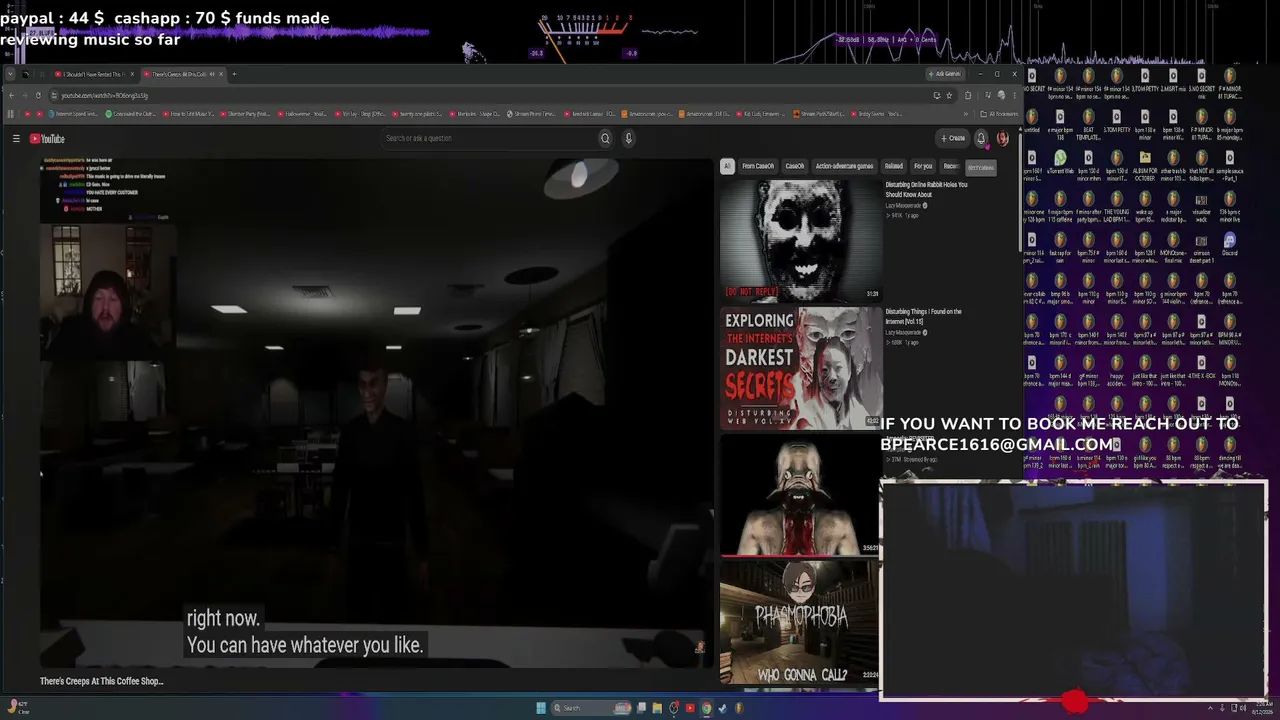Open the Chrome three-dot menu
The height and width of the screenshot is (720, 1280).
tap(1013, 95)
